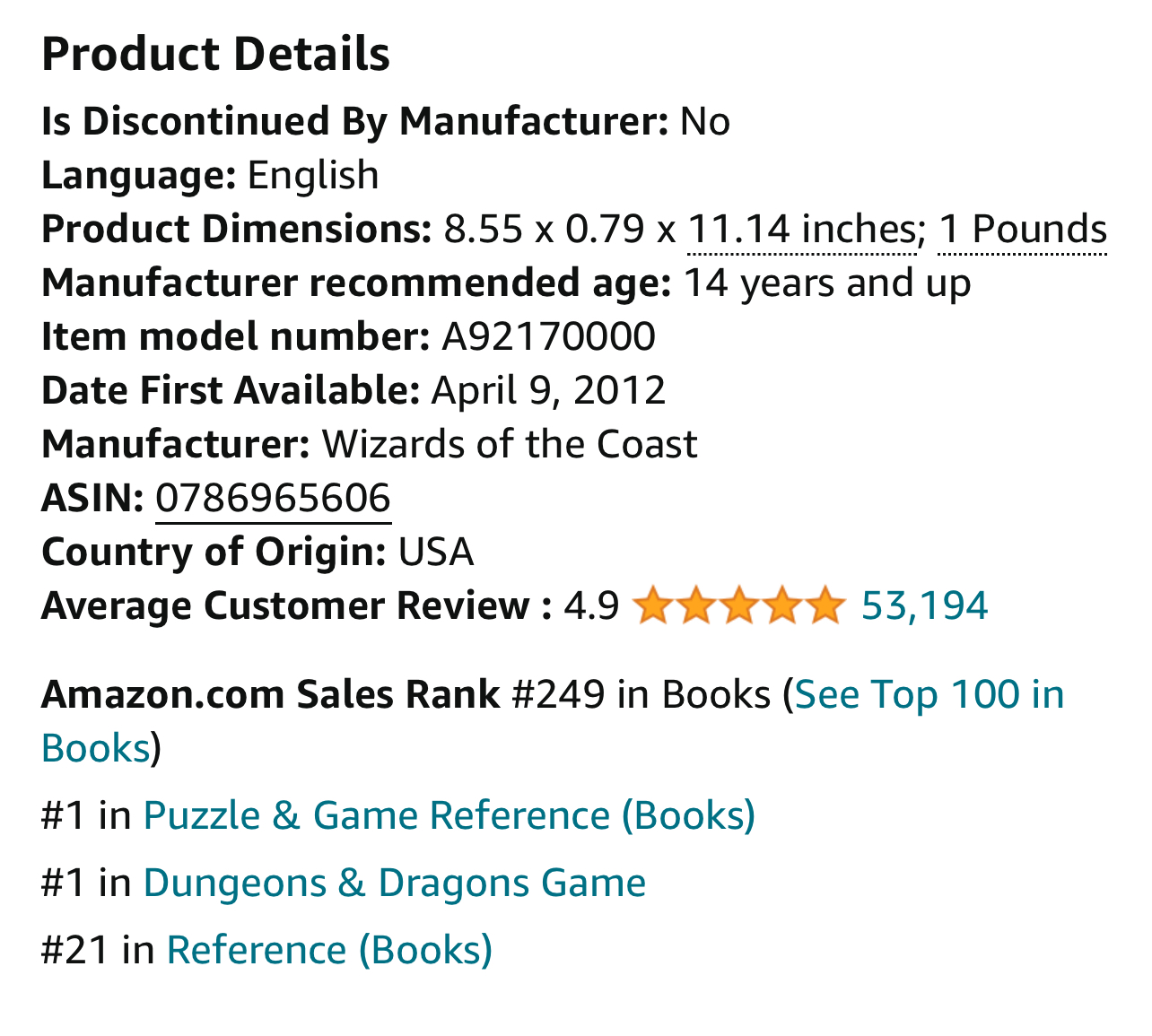The image size is (1152, 1036).
Task: Click the dotted-underlined 11.14 inches value
Action: [801, 230]
